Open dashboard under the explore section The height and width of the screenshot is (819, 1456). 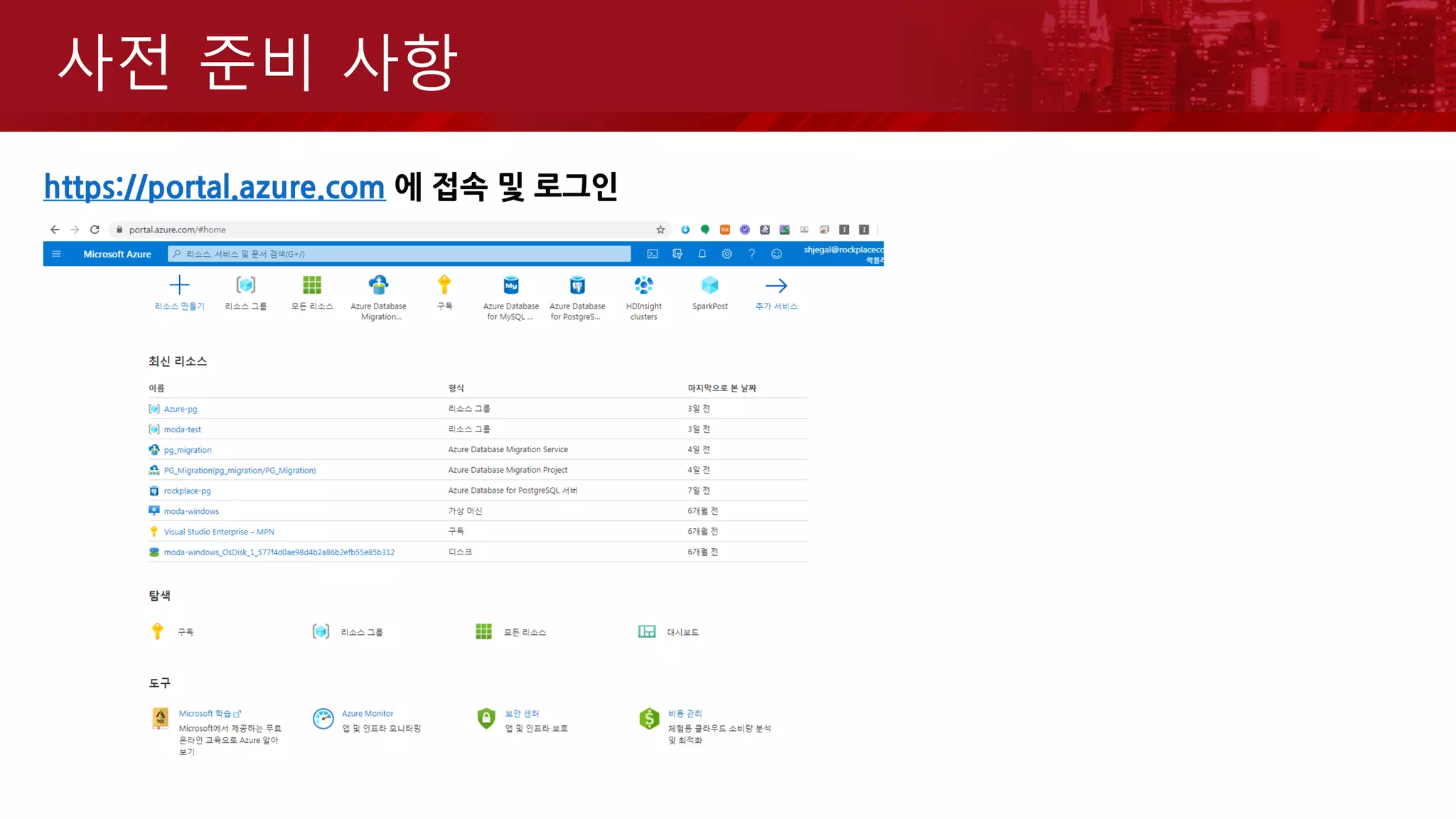[x=682, y=632]
